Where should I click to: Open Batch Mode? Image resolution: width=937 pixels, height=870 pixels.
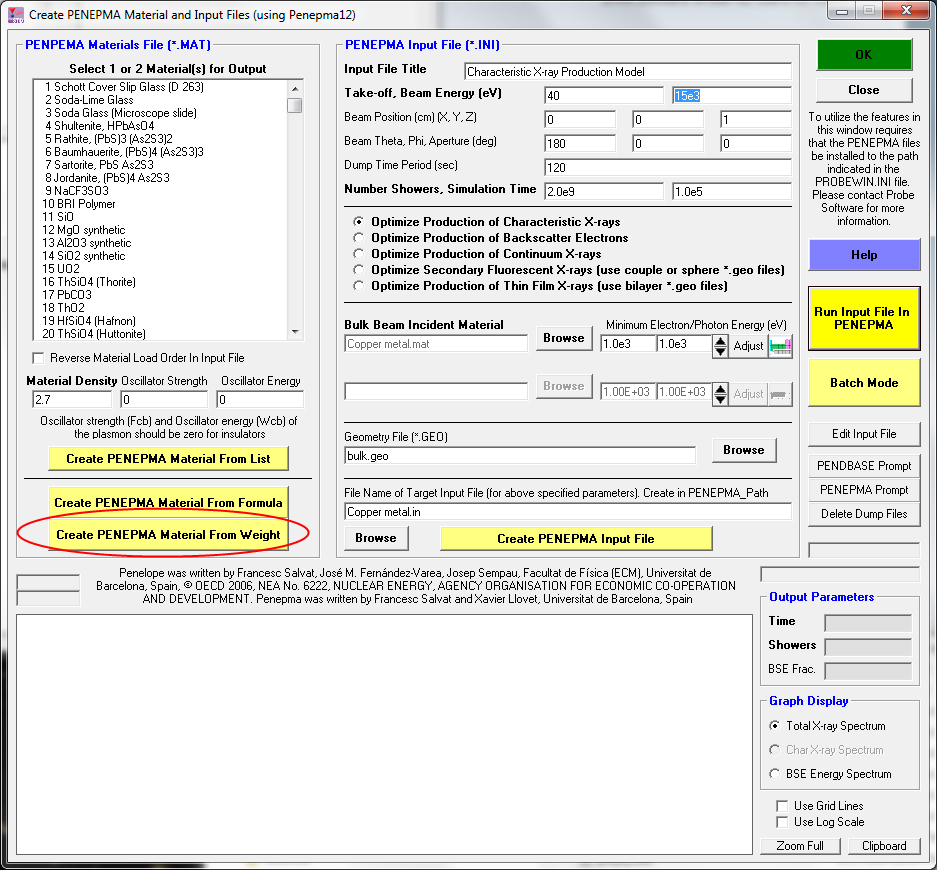863,383
